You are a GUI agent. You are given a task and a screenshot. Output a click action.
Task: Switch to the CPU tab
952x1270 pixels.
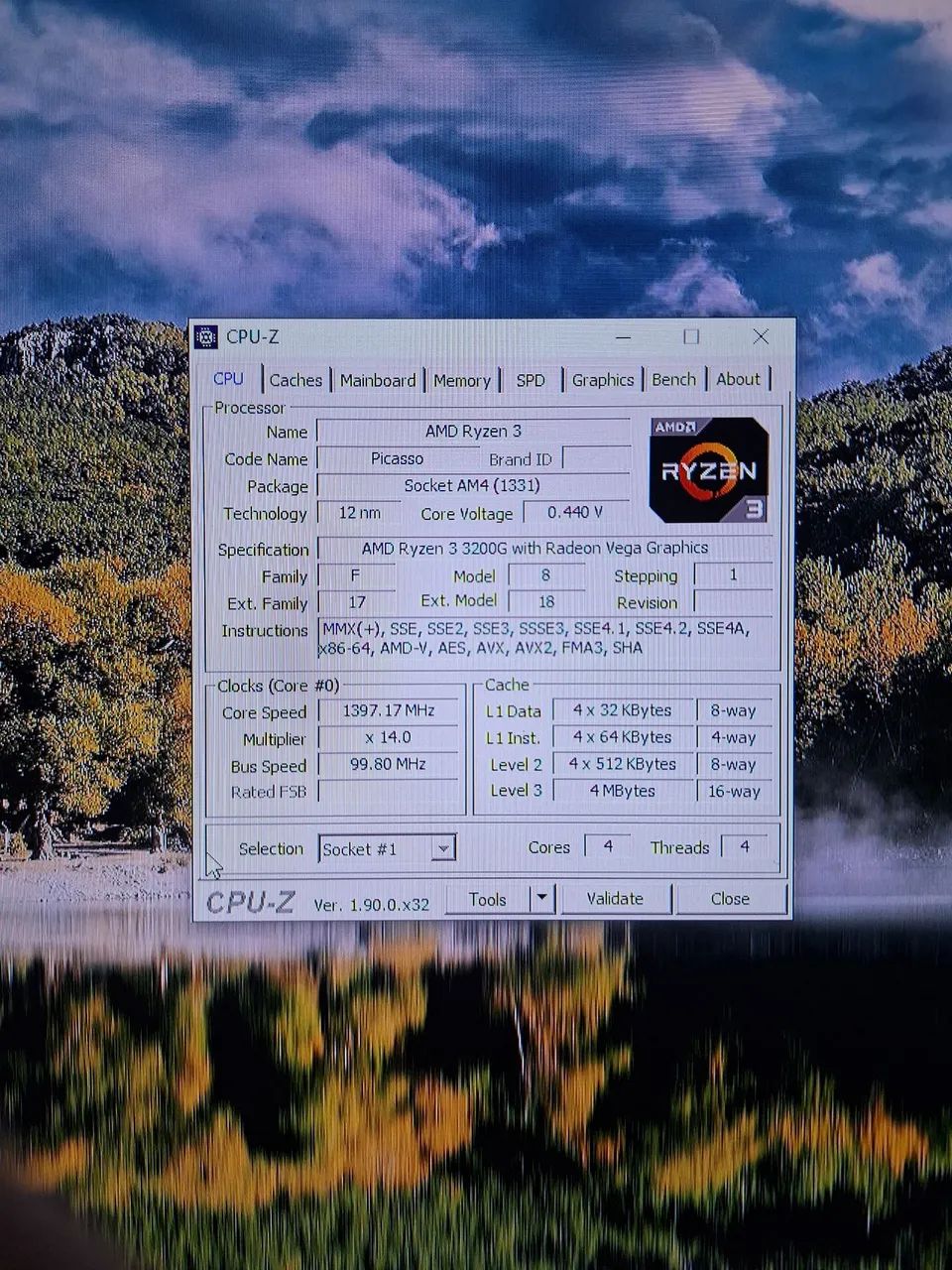228,379
